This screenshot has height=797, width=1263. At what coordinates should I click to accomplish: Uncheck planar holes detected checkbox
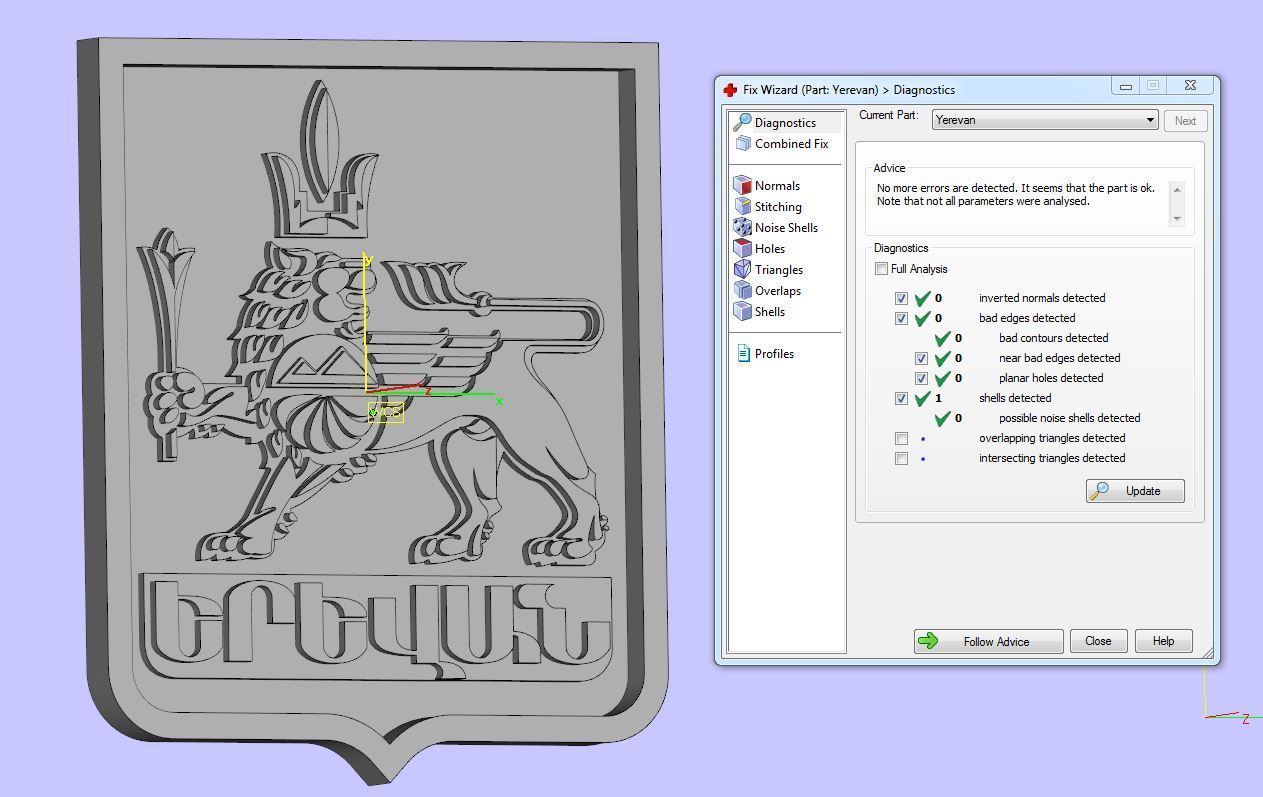921,378
